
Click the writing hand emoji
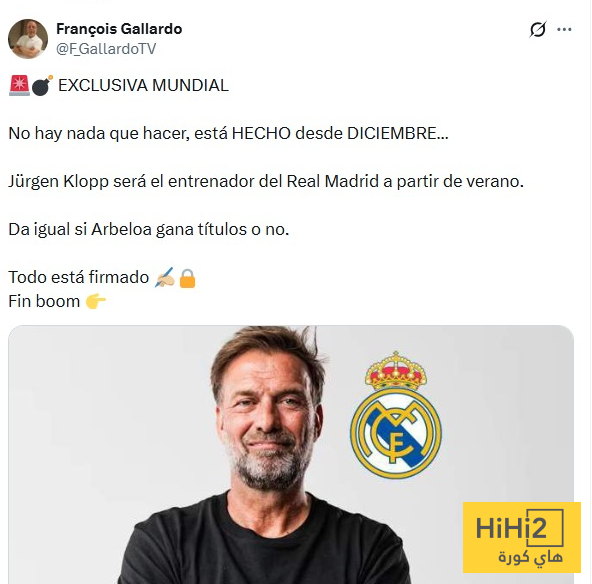165,277
